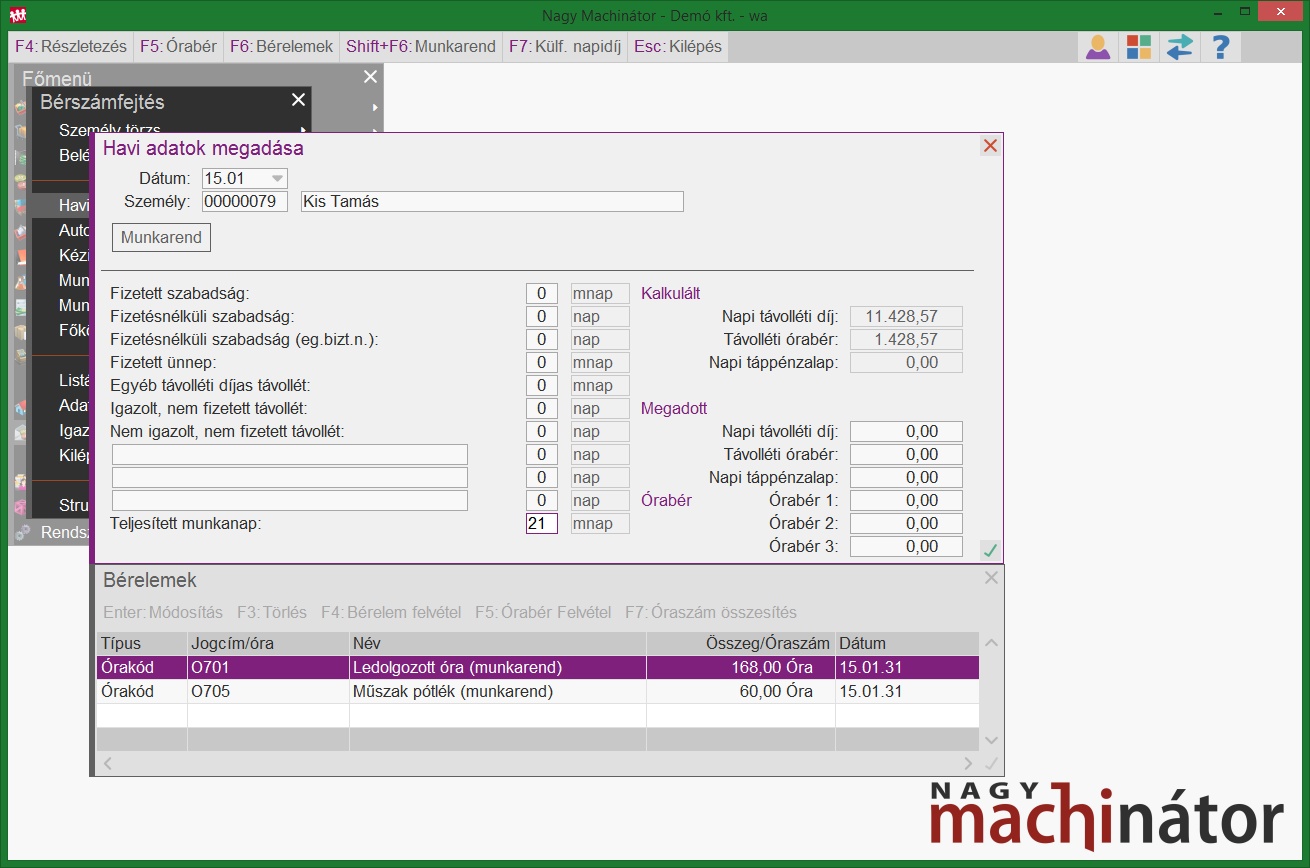Click Esc: Kilépés in the top toolbar
Viewport: 1310px width, 868px height.
[x=678, y=47]
